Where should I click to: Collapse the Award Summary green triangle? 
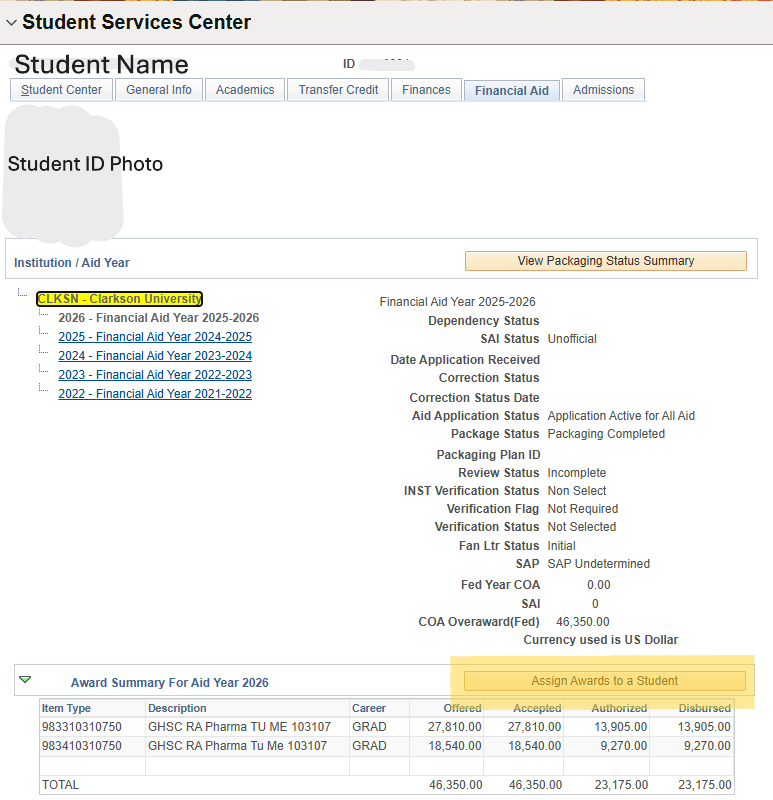coord(25,680)
